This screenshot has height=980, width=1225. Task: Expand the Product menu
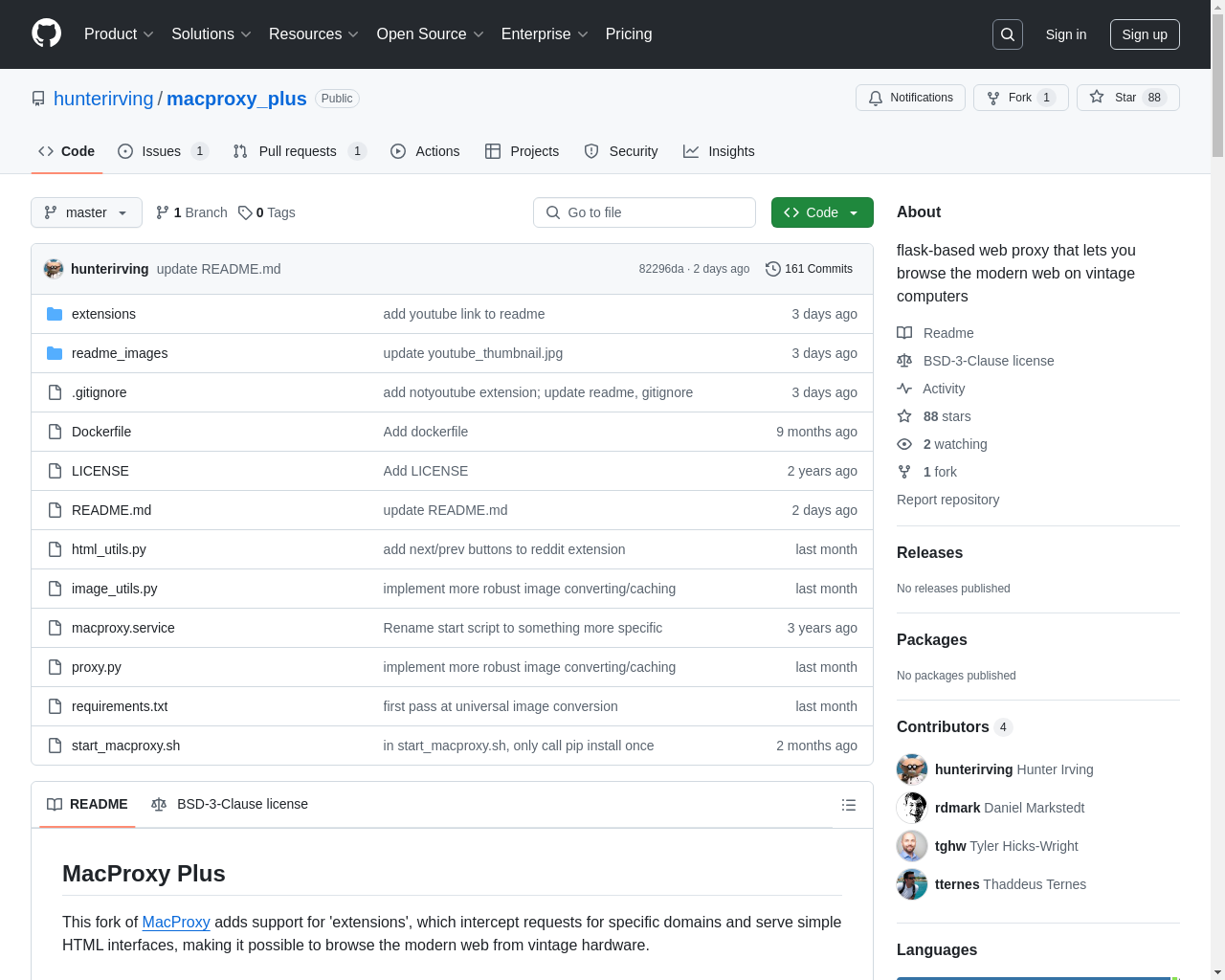point(119,34)
